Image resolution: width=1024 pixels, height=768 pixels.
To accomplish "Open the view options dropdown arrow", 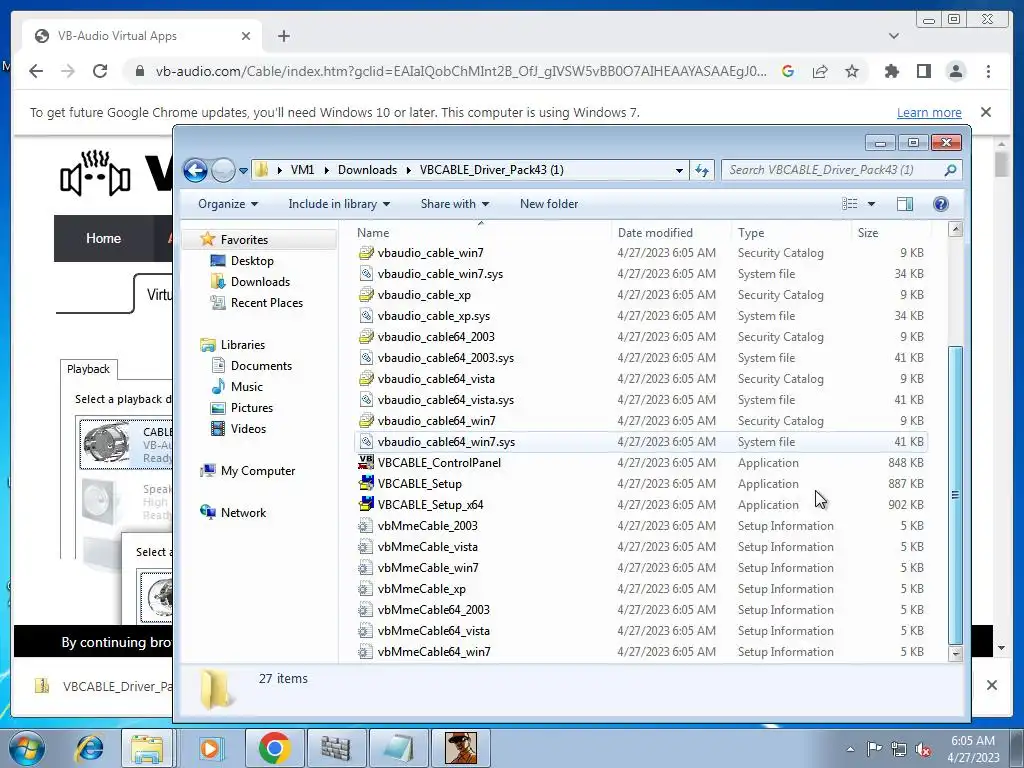I will coord(871,204).
